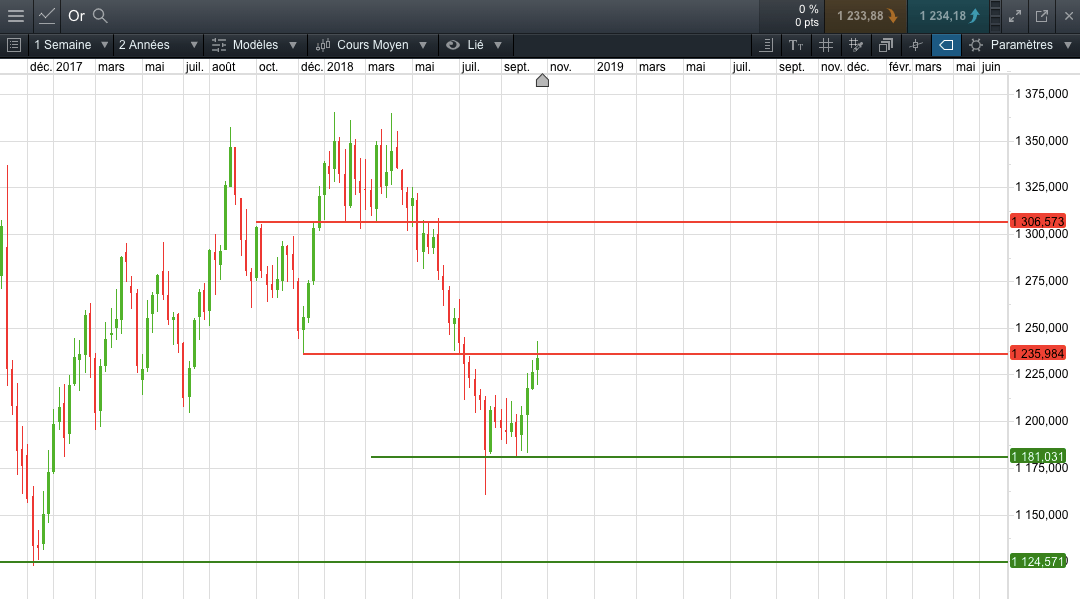Open the instrument search magnifier
This screenshot has width=1080, height=599.
pyautogui.click(x=101, y=16)
